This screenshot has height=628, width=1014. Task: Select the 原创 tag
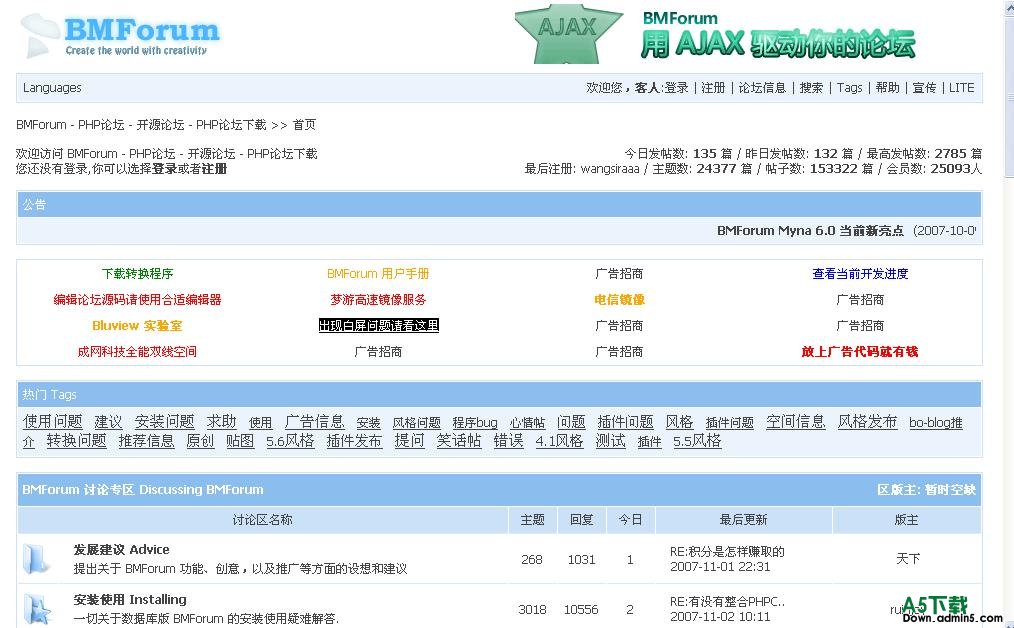click(200, 441)
